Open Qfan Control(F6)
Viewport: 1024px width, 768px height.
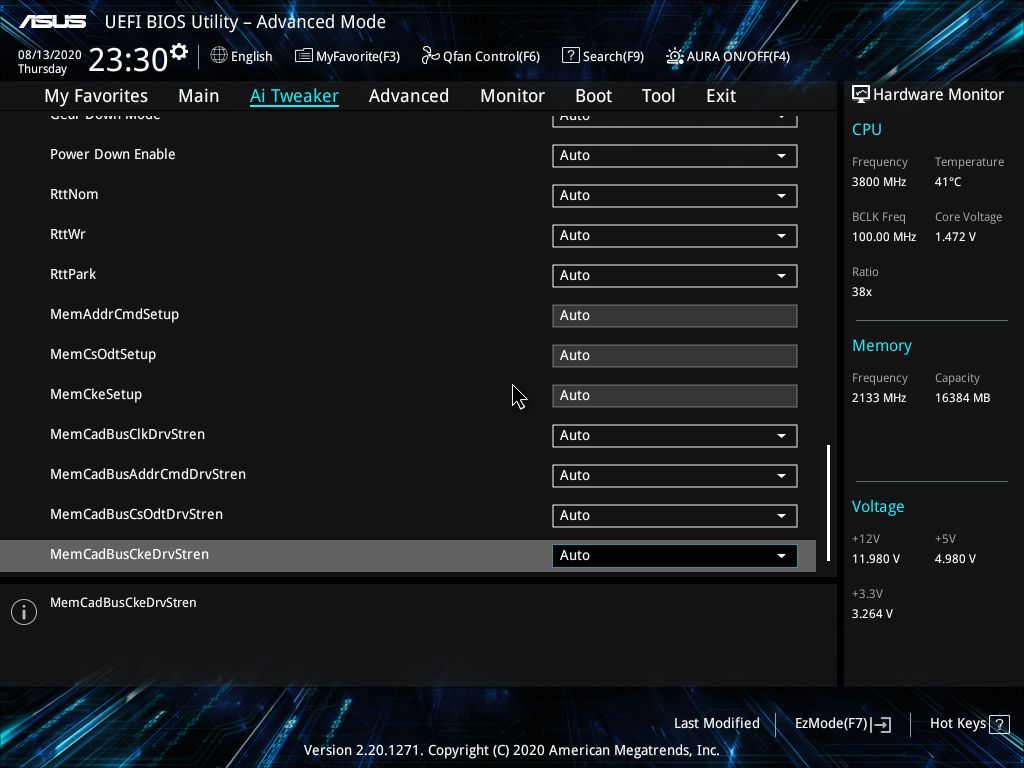(x=481, y=56)
